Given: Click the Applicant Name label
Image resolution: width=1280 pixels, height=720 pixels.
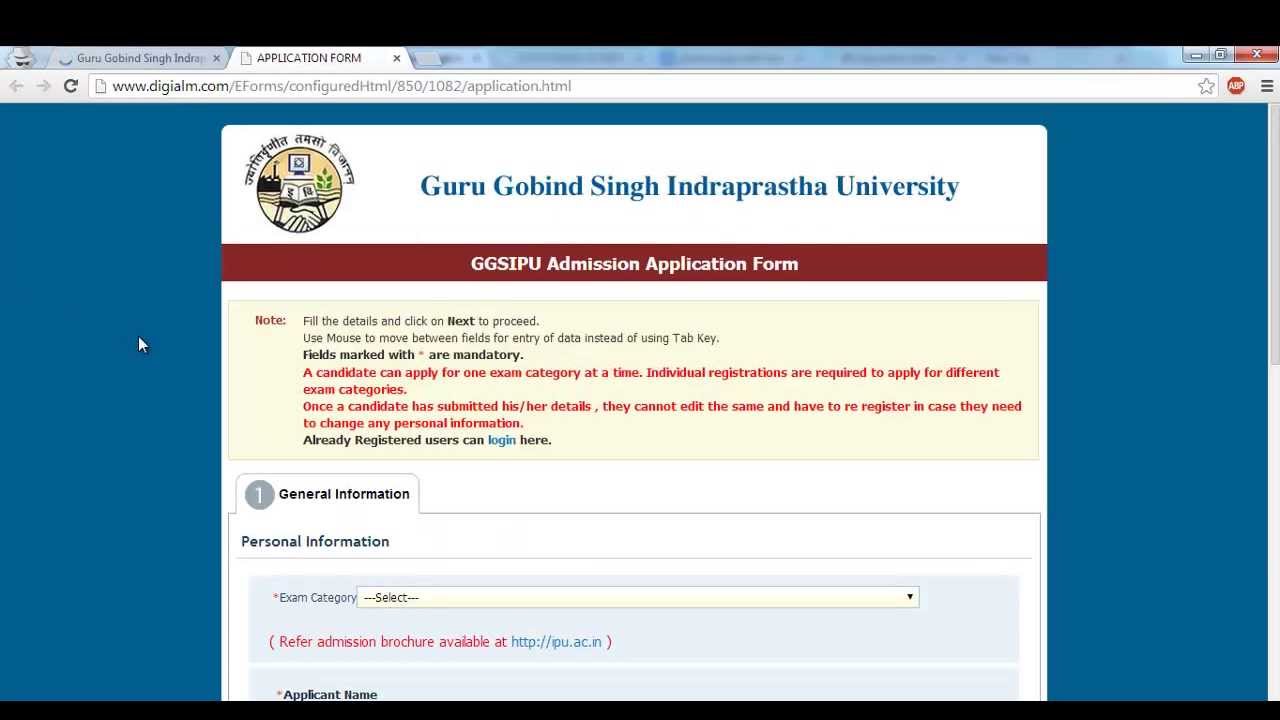Looking at the screenshot, I should coord(330,694).
